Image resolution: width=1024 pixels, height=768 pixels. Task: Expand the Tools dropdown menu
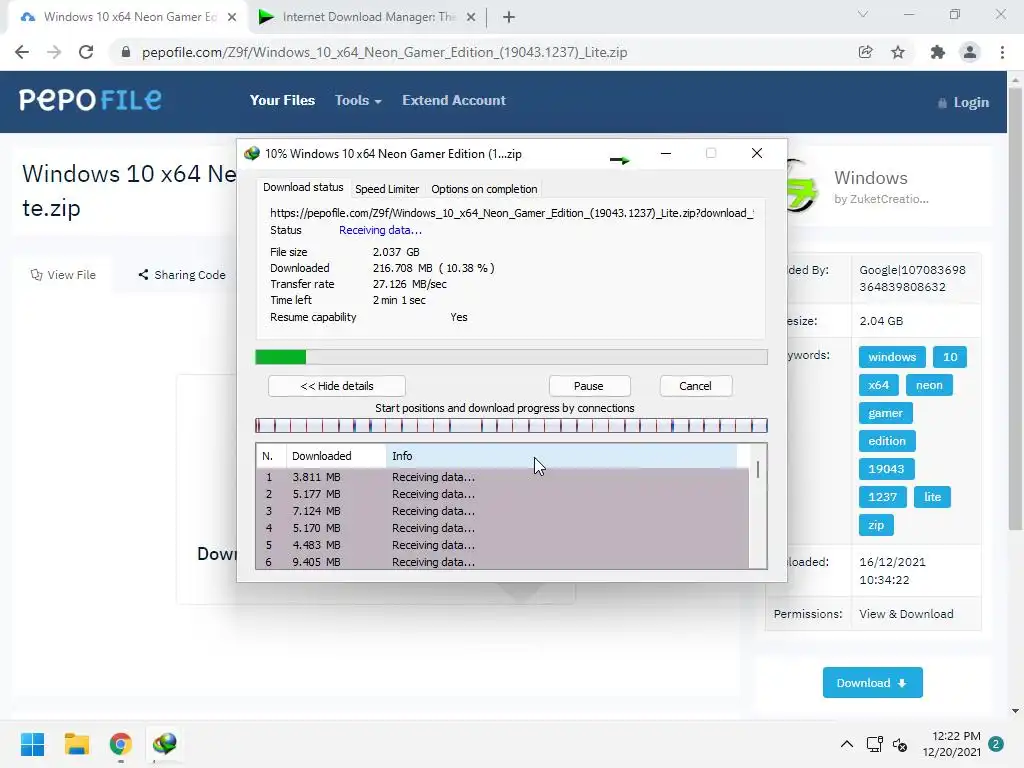click(358, 101)
